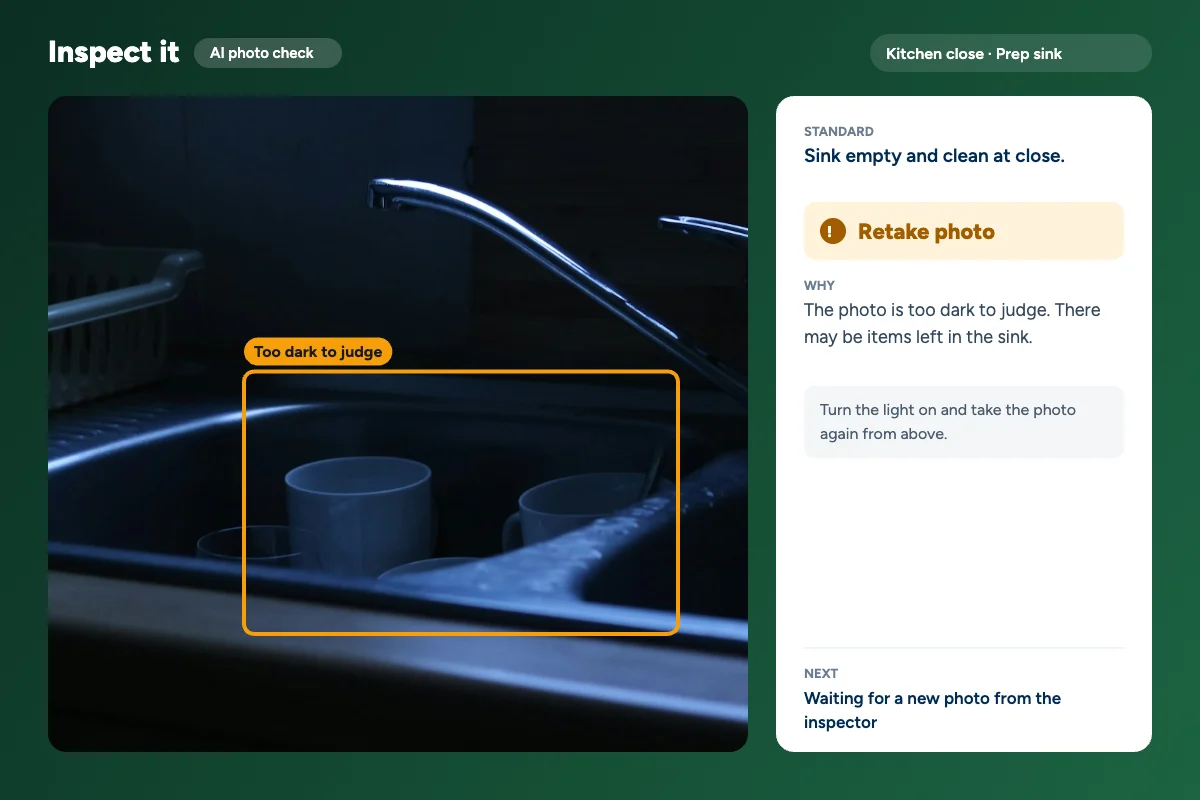Click the "Turn the light on" tip box
Image resolution: width=1200 pixels, height=800 pixels.
[964, 422]
